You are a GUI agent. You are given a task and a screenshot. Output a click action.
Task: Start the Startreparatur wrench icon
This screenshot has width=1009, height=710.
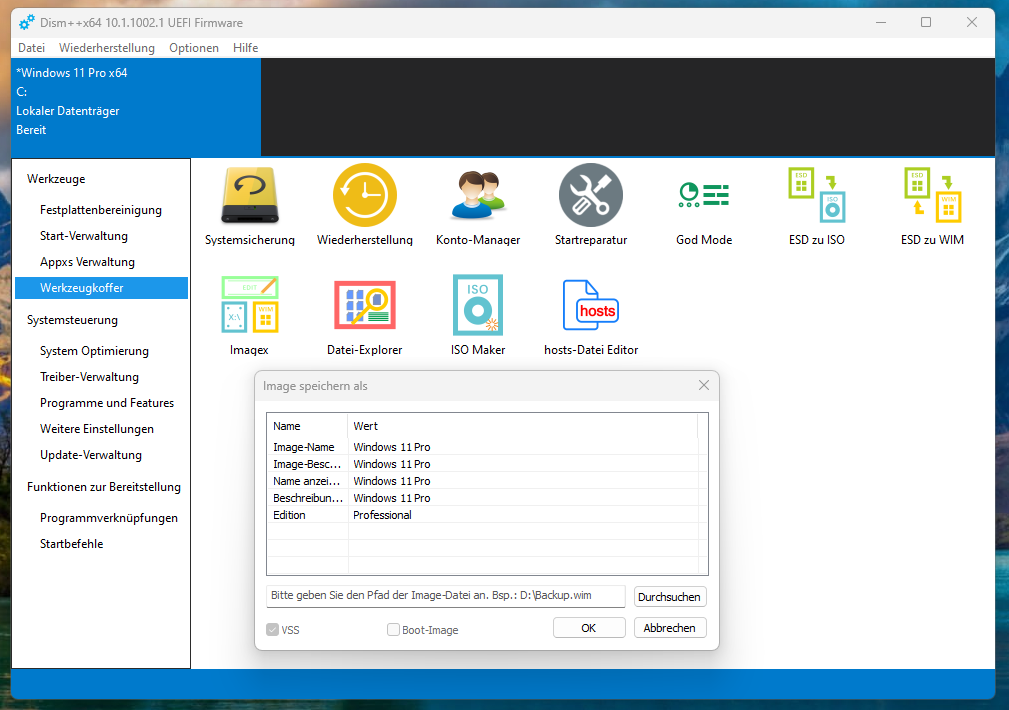591,195
